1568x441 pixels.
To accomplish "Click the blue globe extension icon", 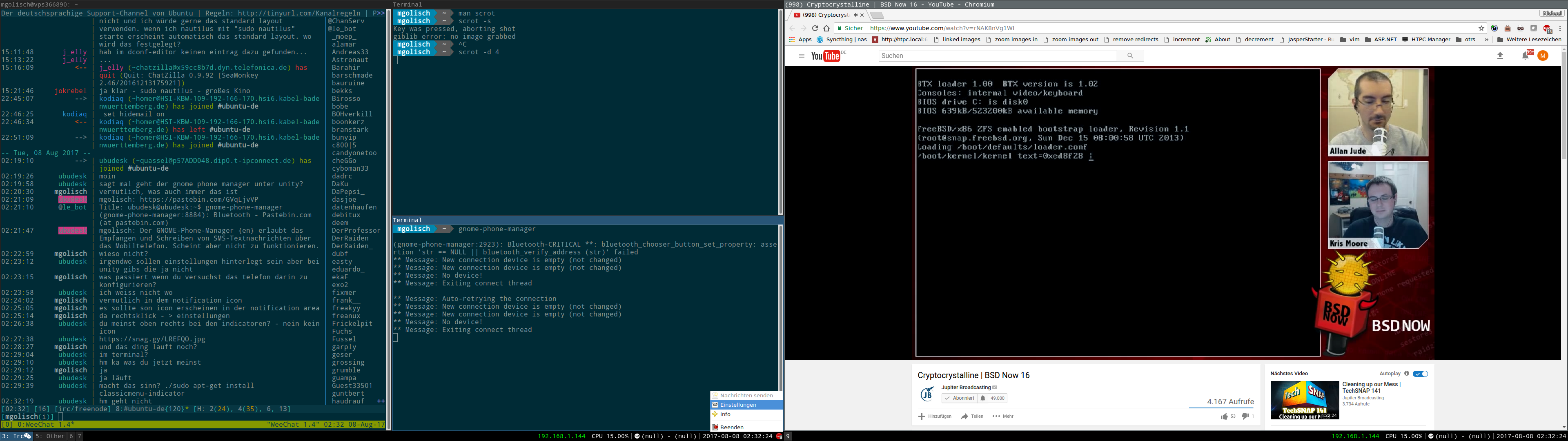I will click(x=1494, y=28).
